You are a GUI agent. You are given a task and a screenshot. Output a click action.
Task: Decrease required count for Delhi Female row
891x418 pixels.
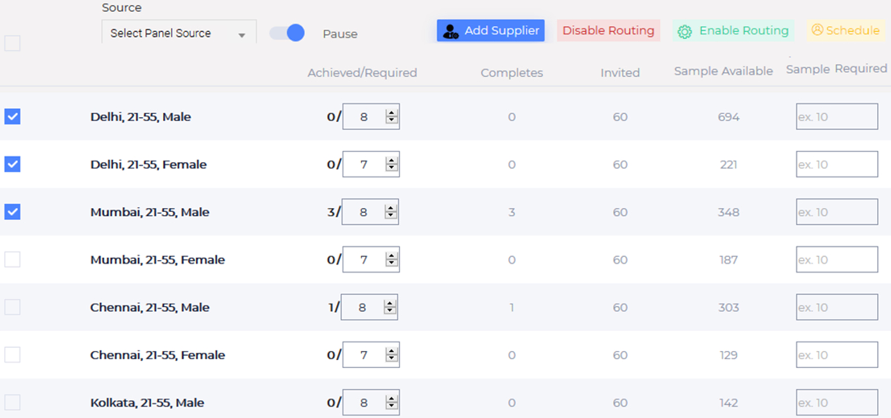click(x=391, y=169)
